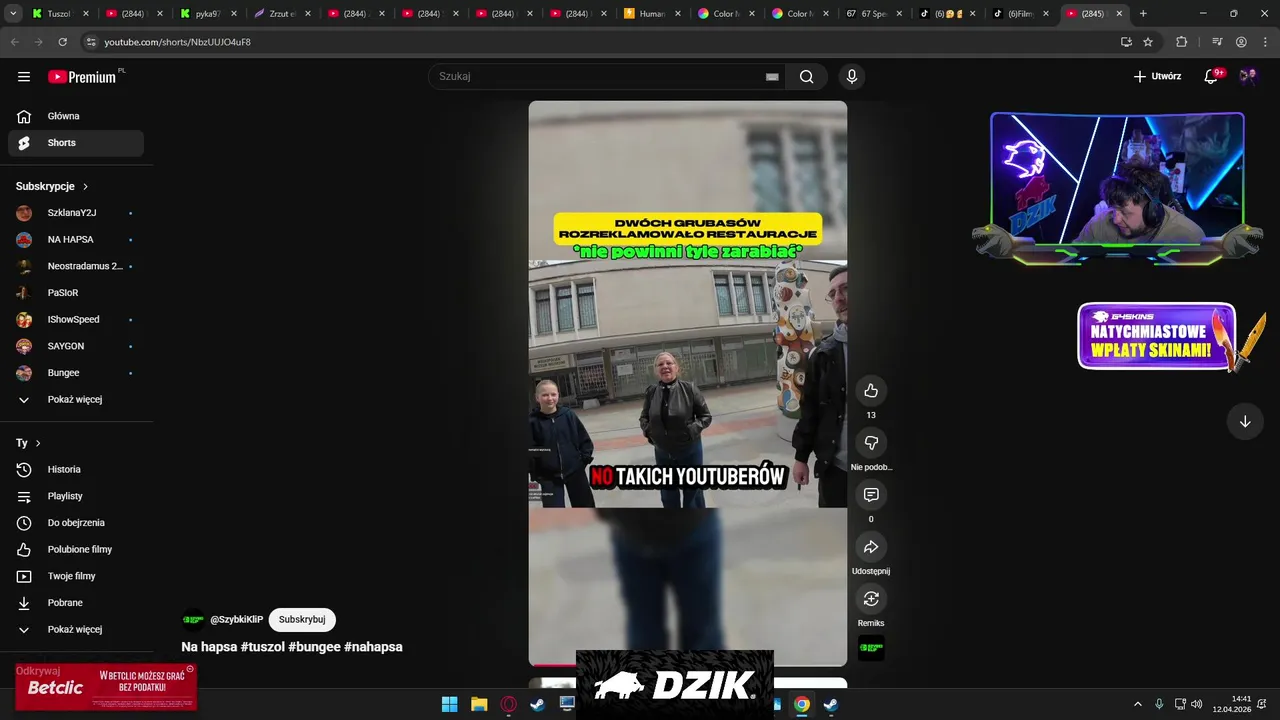This screenshot has height=720, width=1280.
Task: Switch to the Zrzut browser tab
Action: tap(282, 14)
